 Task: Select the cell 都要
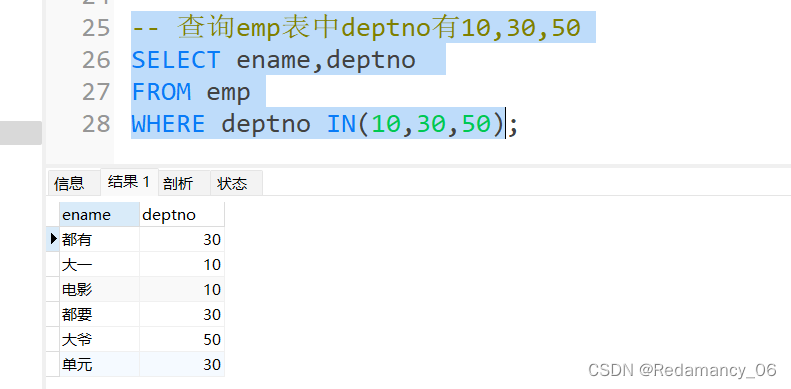pos(99,314)
